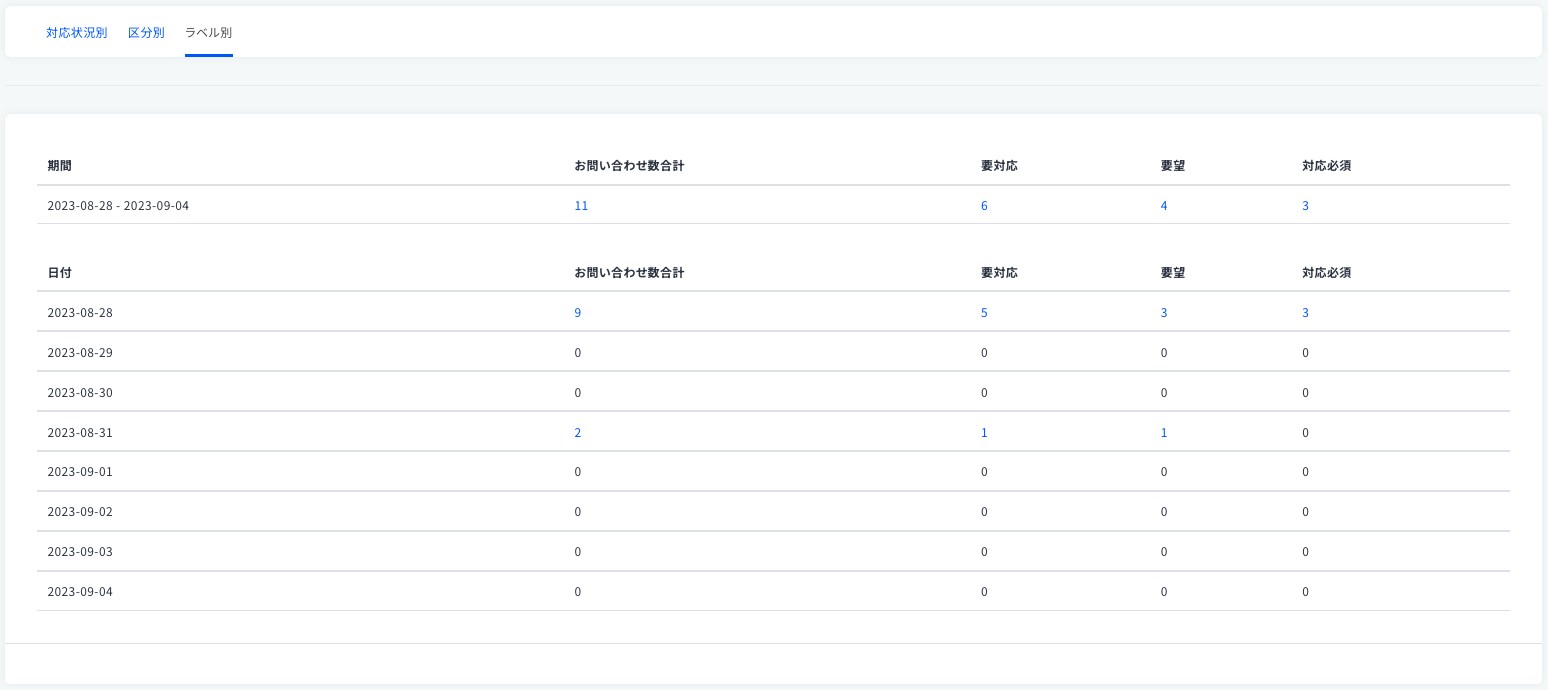Image resolution: width=1548 pixels, height=690 pixels.
Task: Click the 2023-09-04 date cell
Action: [80, 592]
